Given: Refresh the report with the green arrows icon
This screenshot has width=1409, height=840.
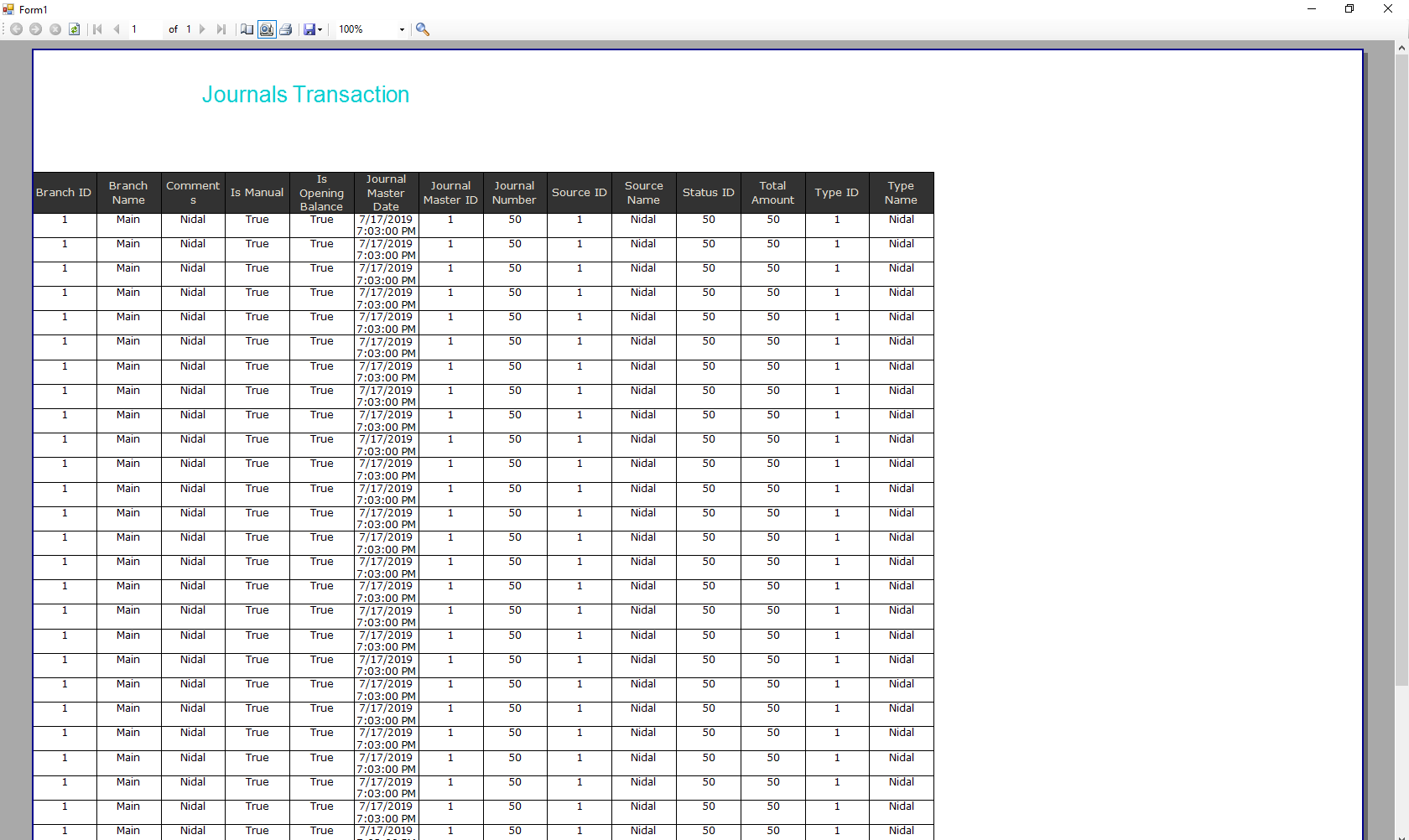Looking at the screenshot, I should click(75, 29).
